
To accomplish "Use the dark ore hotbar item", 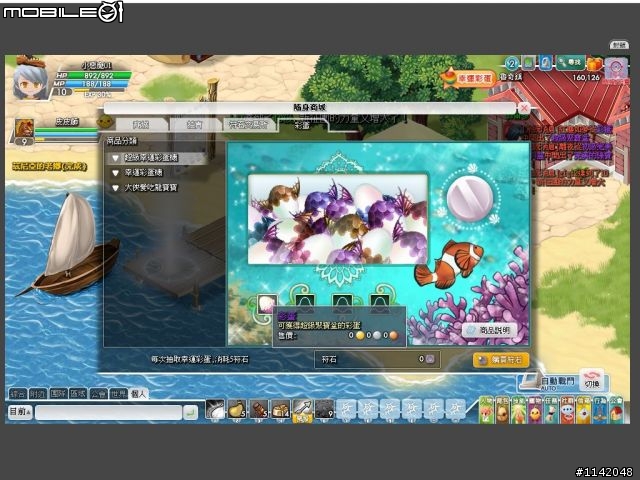I will tap(324, 409).
